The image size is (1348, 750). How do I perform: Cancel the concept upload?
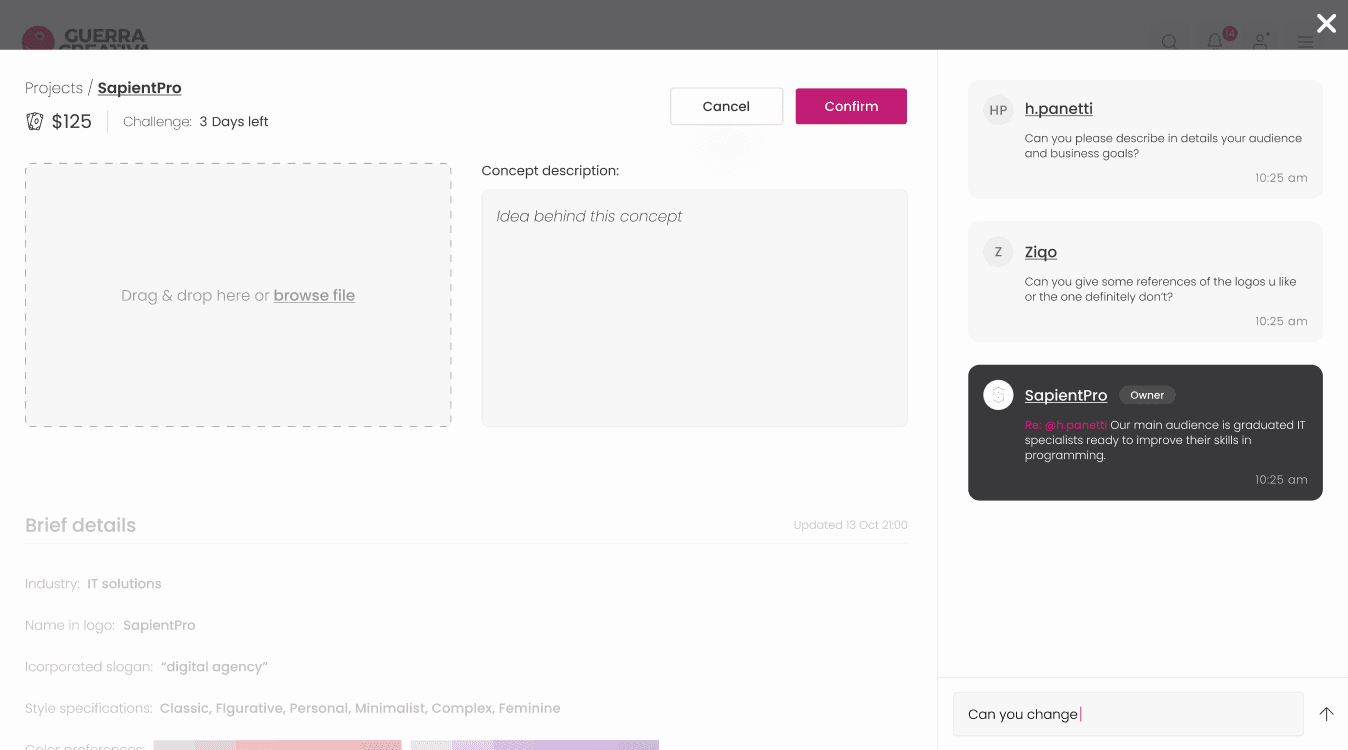point(726,106)
